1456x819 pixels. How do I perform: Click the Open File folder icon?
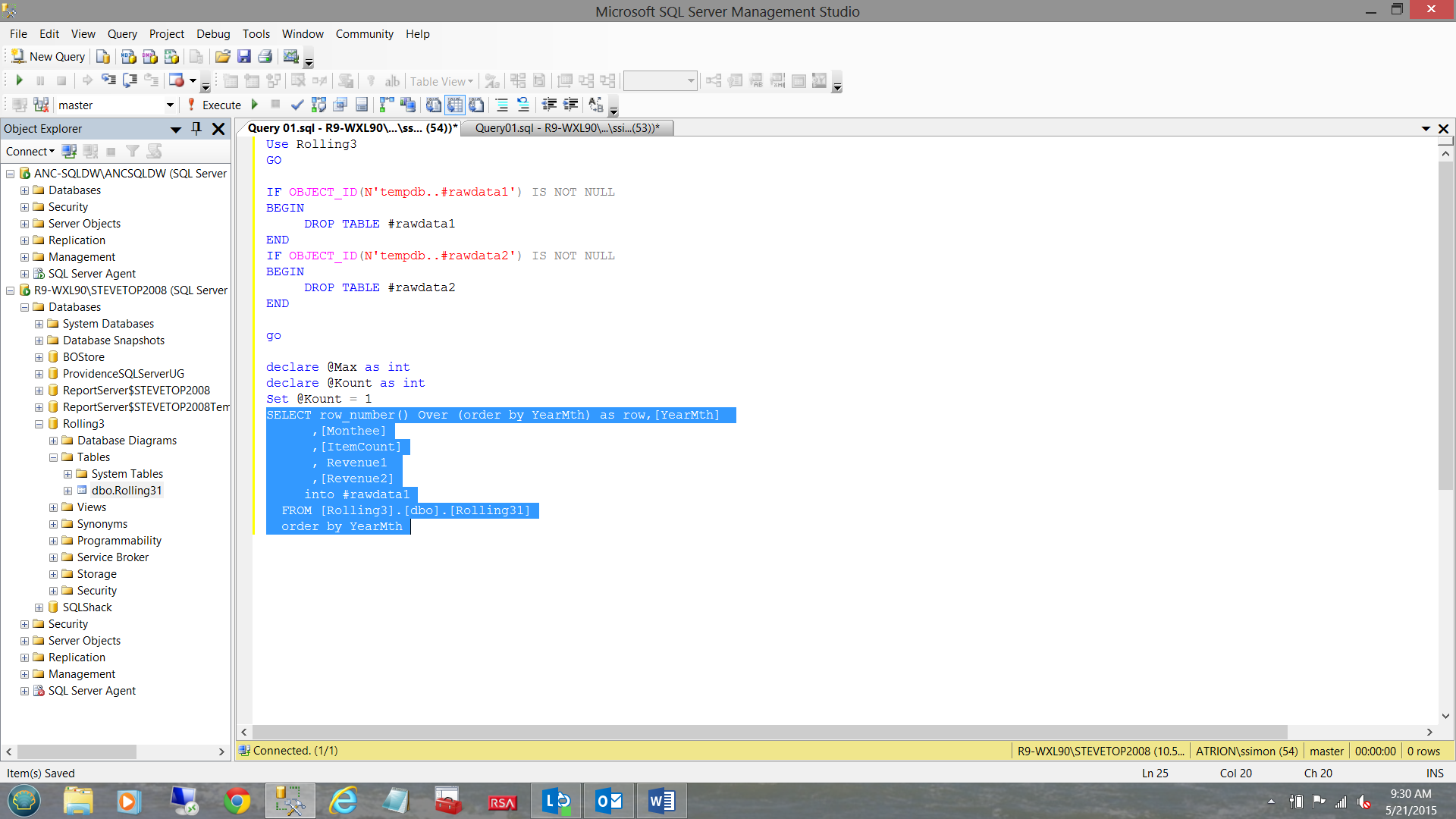coord(222,57)
